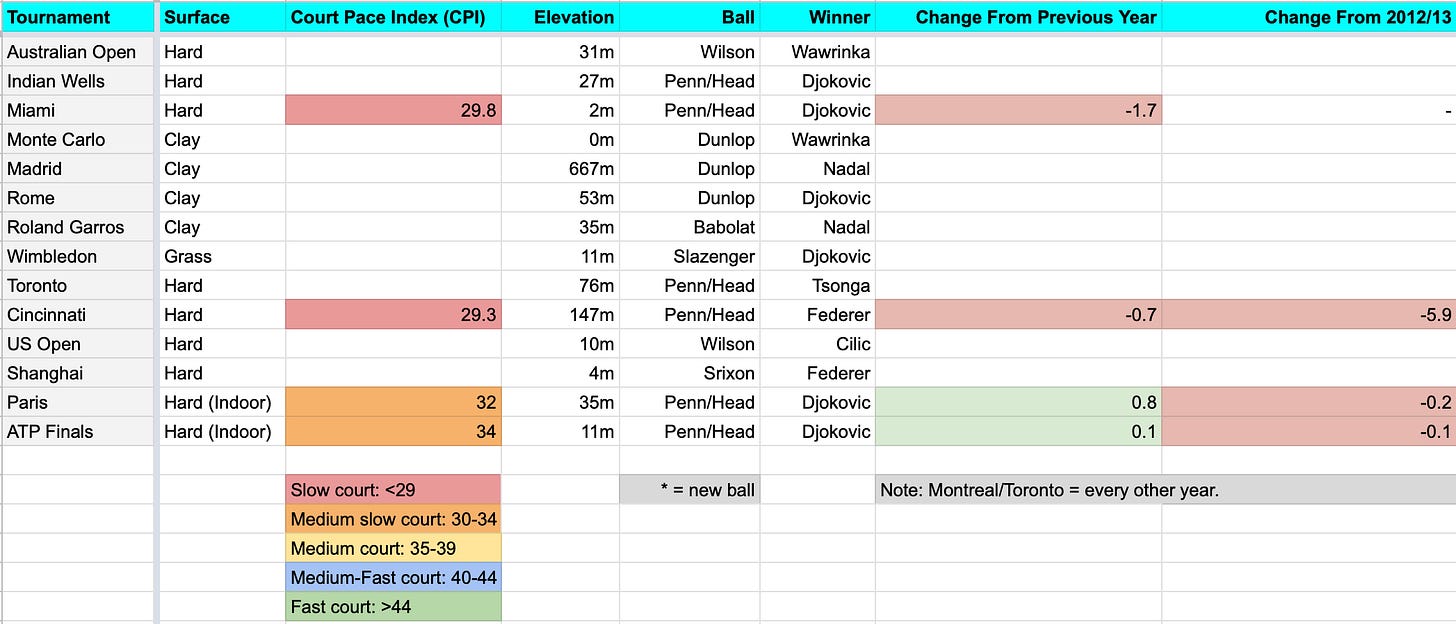This screenshot has height=624, width=1456.
Task: Click the Montreal/Toronto note cell
Action: point(1165,490)
